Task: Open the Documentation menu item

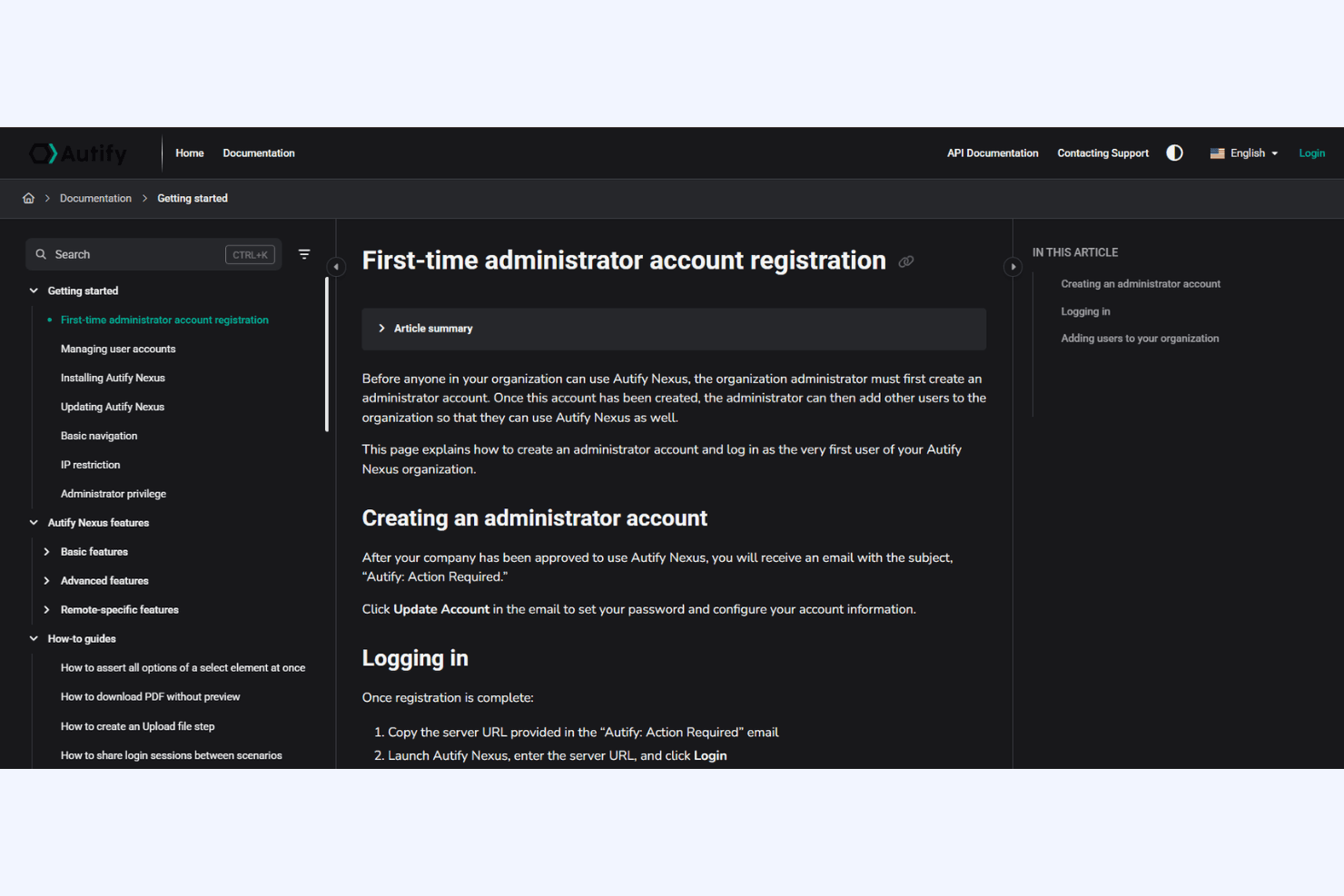Action: 259,153
